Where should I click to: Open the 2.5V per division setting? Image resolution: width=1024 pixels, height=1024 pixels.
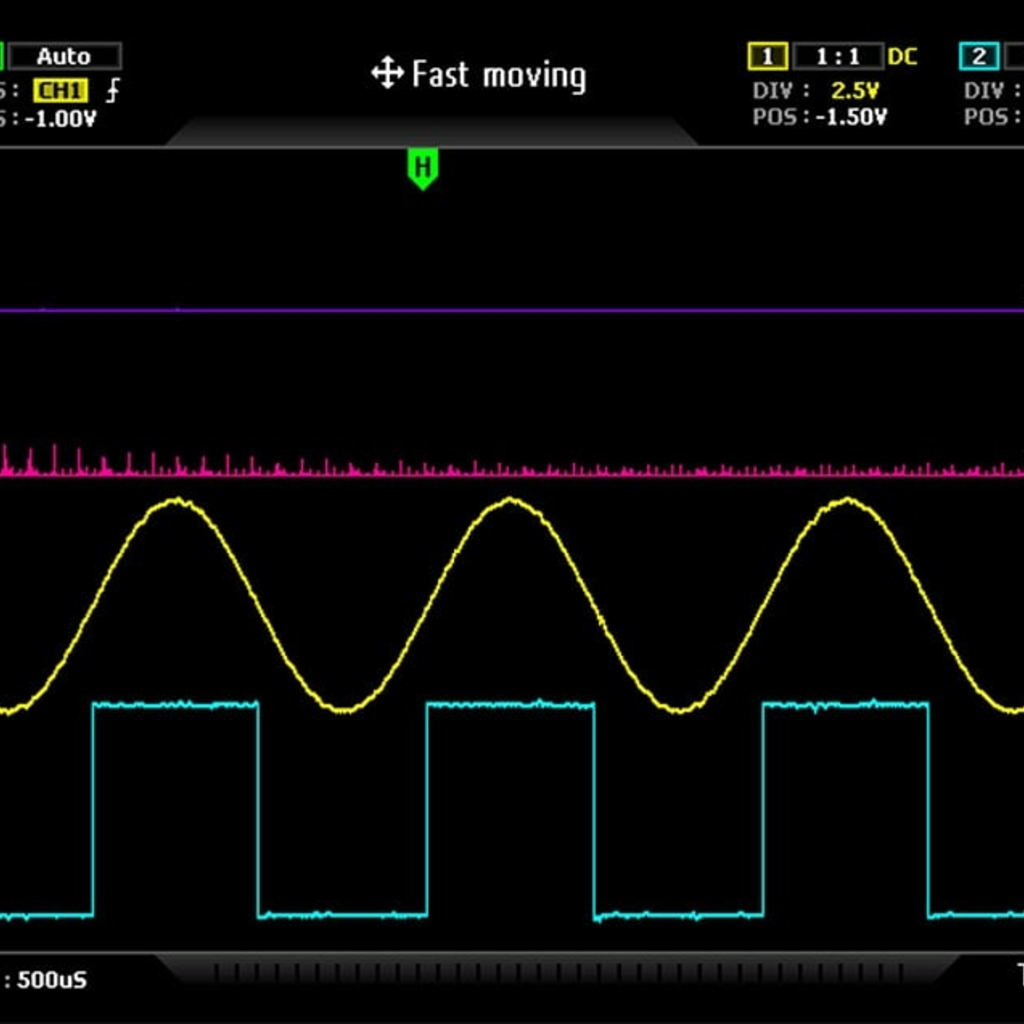(x=854, y=91)
